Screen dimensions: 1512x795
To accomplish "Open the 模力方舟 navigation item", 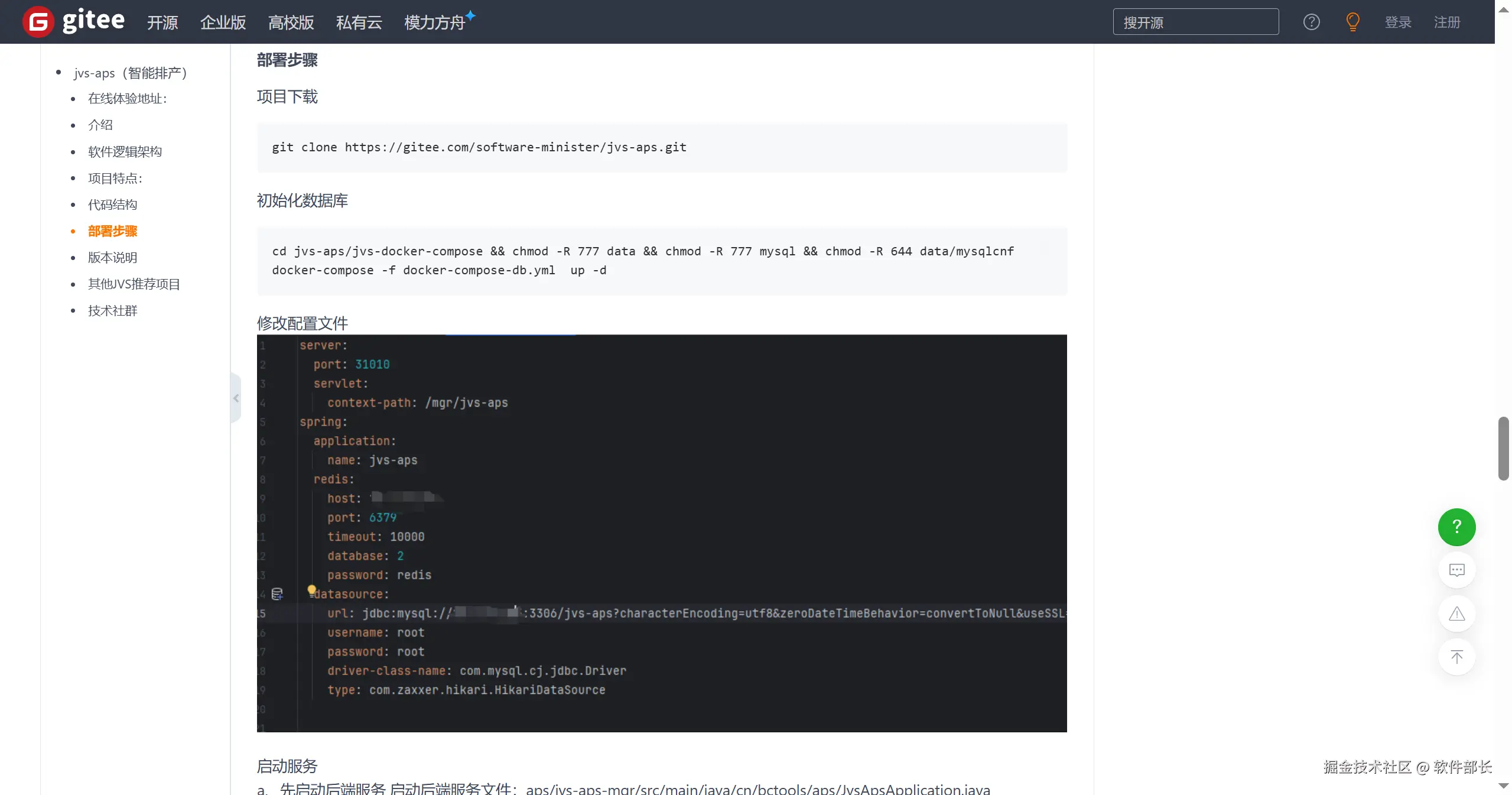I will coord(434,22).
